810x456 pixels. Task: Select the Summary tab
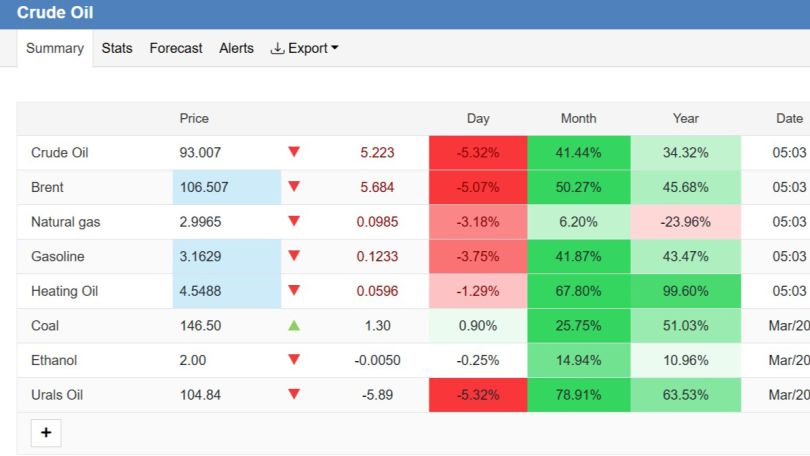(x=55, y=48)
